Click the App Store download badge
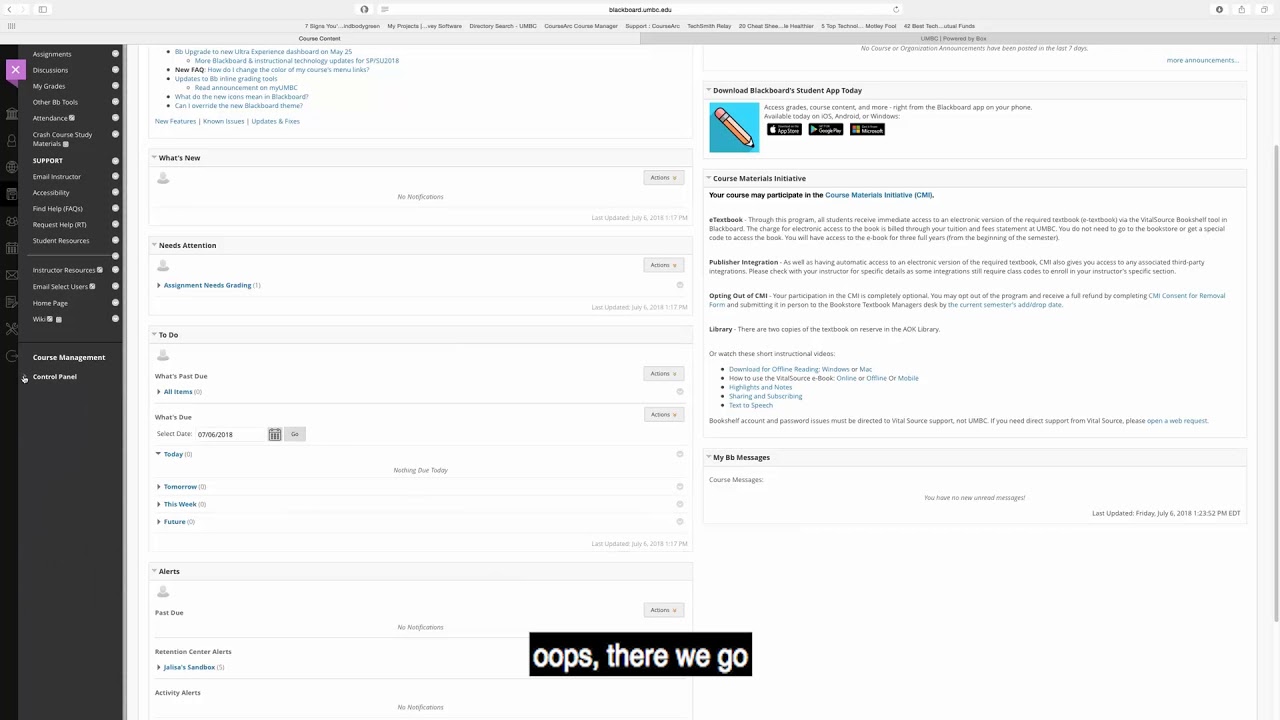 coord(784,130)
